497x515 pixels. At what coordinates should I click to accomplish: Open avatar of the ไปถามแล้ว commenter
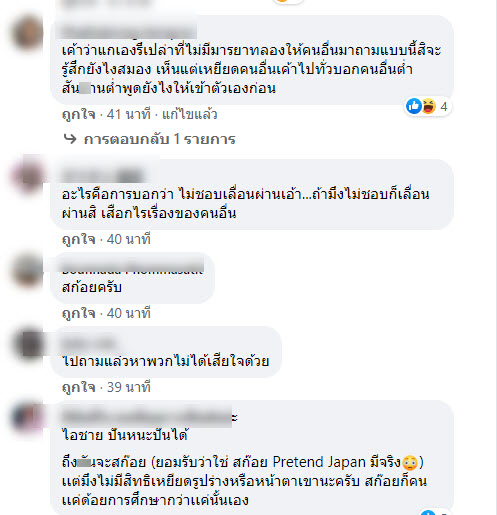pos(28,344)
